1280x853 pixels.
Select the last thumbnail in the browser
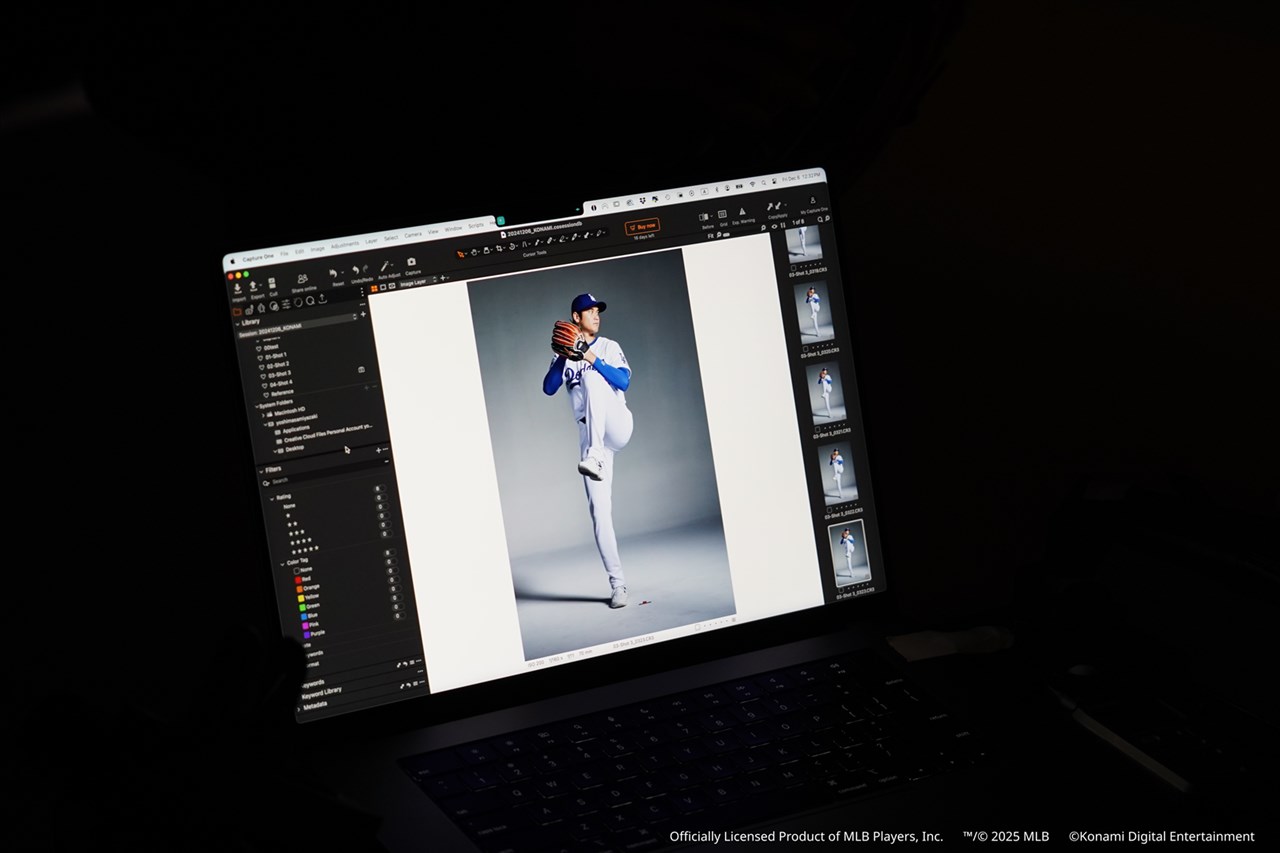(x=849, y=553)
